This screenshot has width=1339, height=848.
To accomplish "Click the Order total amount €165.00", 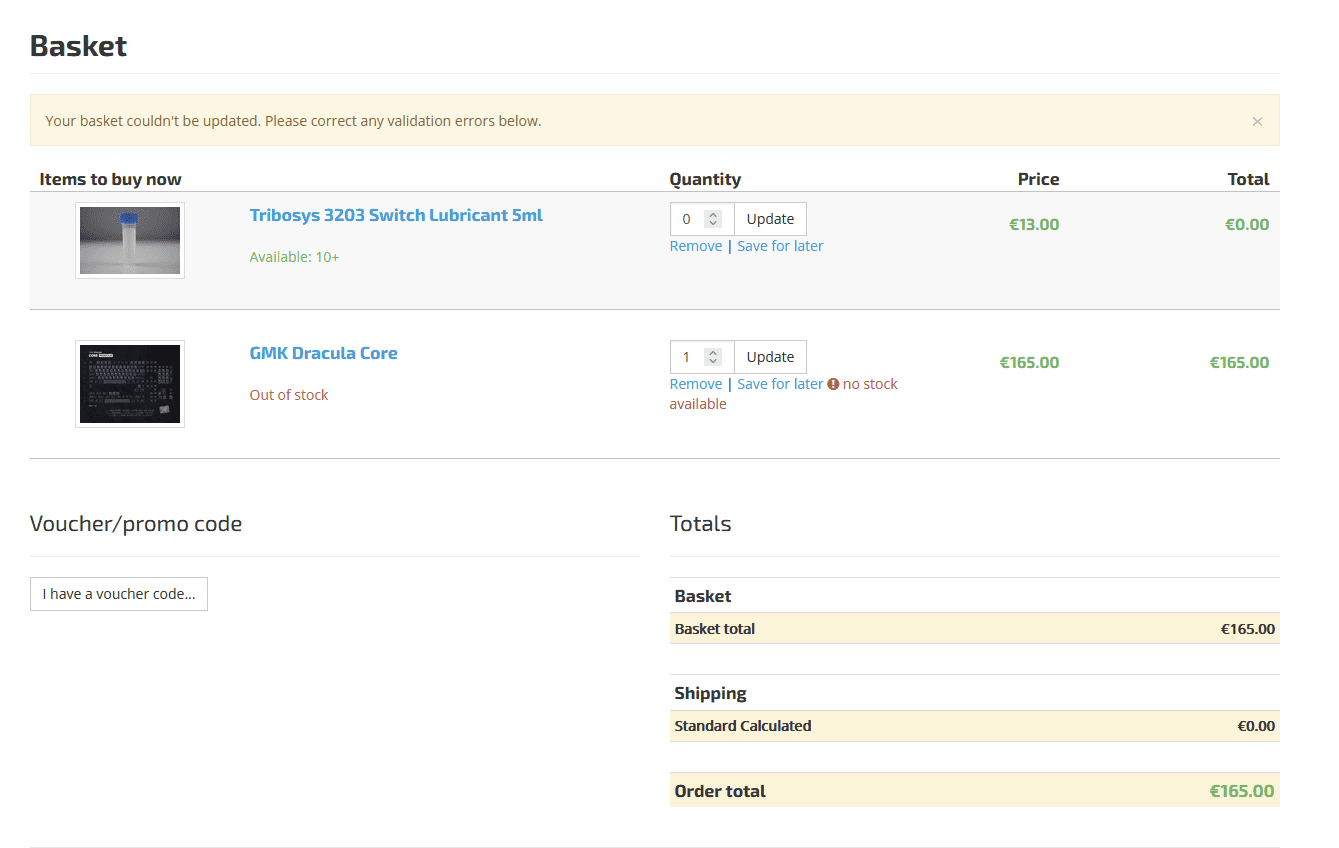I will (x=1241, y=791).
